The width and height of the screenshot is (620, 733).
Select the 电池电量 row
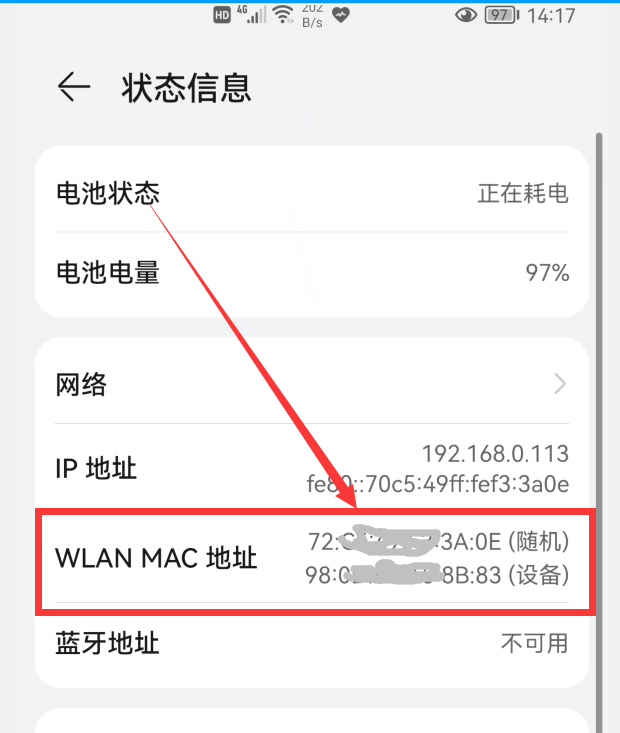click(x=312, y=273)
